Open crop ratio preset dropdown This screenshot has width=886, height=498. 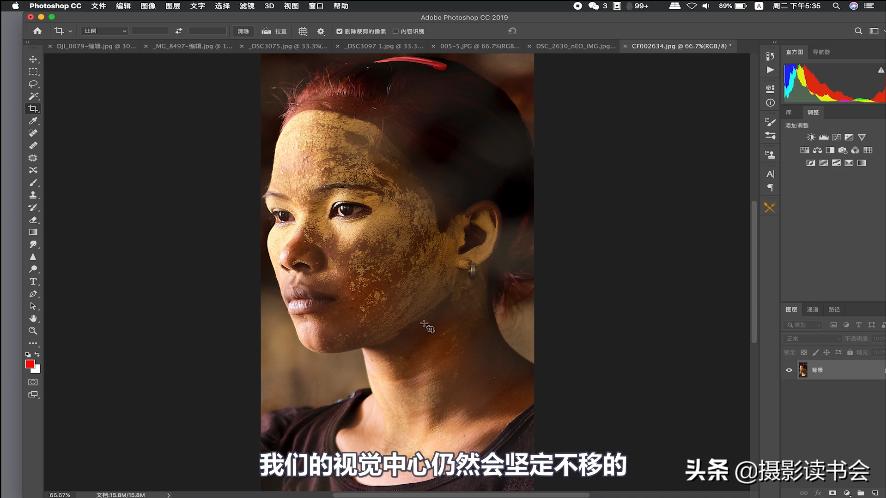tap(105, 31)
